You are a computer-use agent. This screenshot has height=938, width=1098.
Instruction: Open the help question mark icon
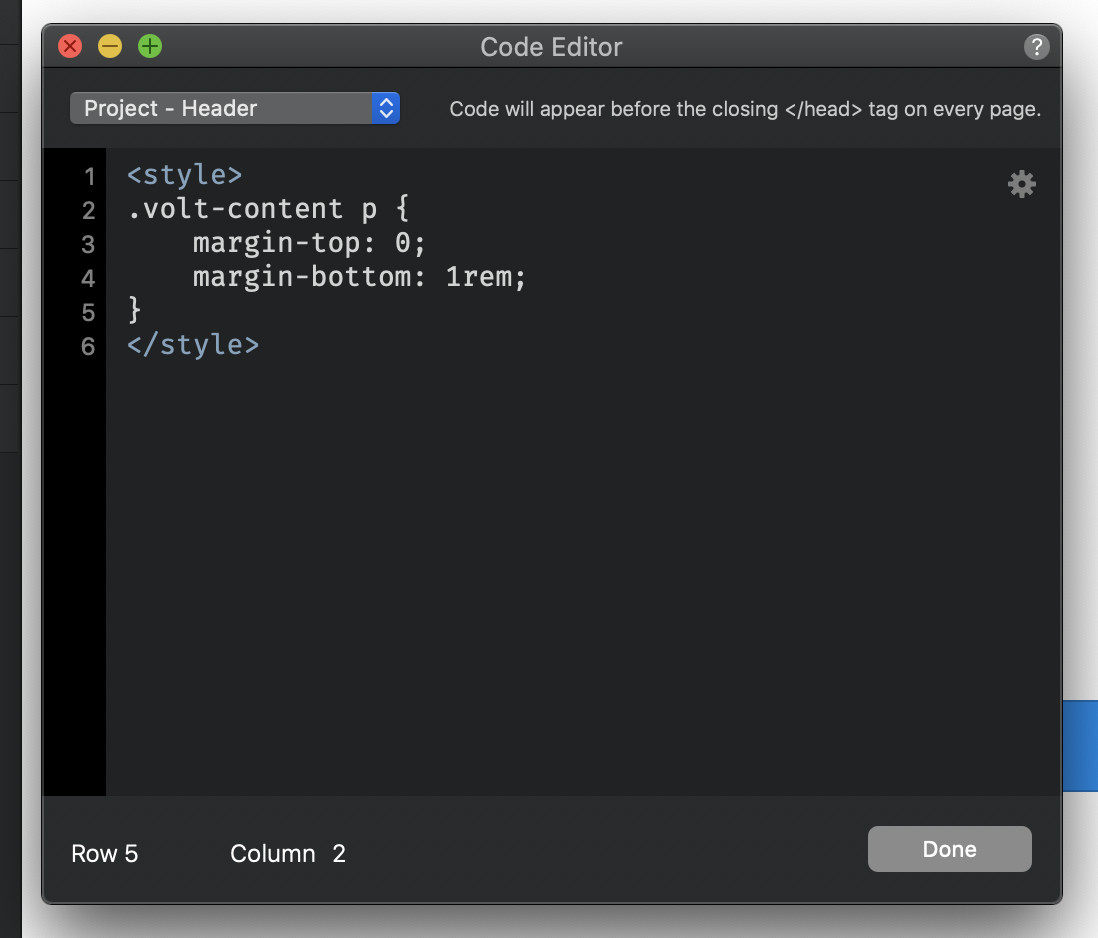(x=1036, y=47)
